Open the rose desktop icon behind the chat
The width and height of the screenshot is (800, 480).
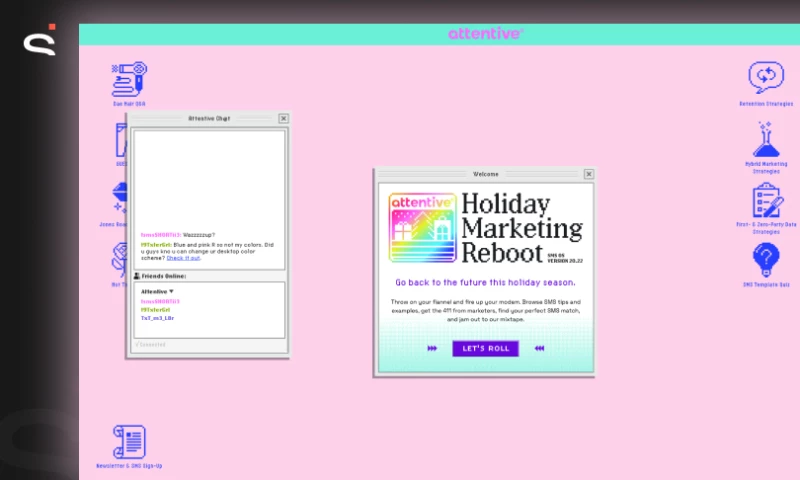pos(119,259)
